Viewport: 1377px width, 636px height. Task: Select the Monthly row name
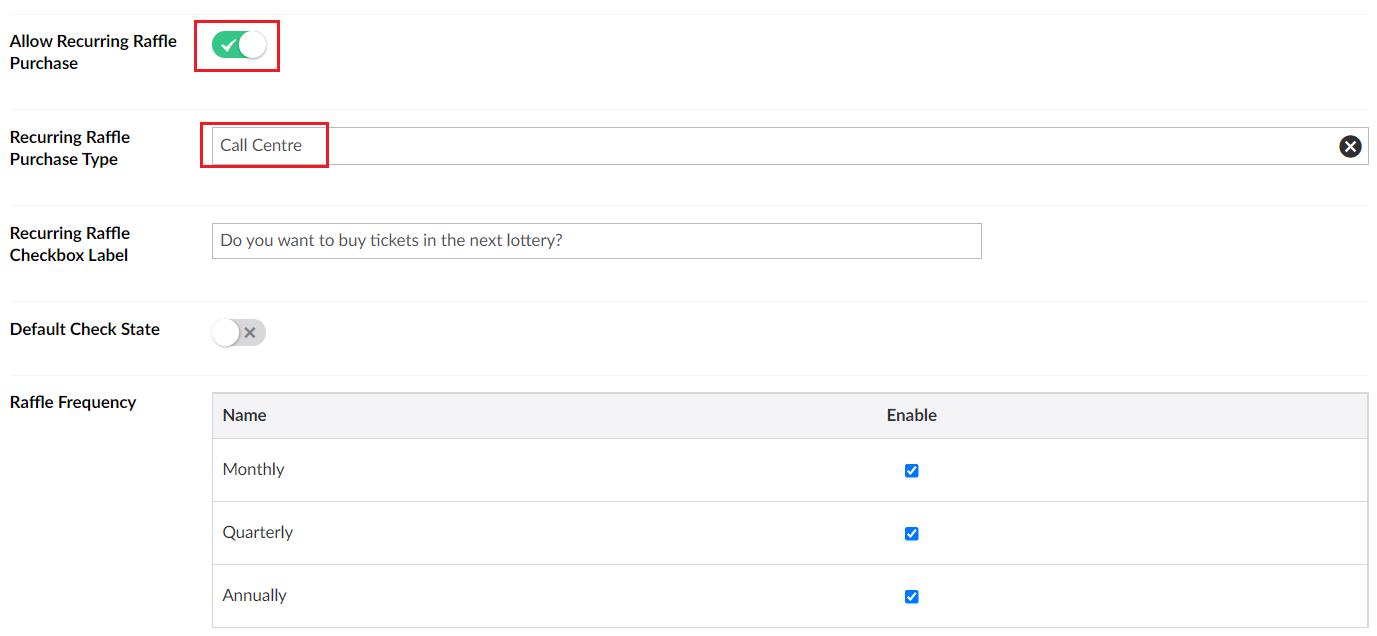click(253, 469)
